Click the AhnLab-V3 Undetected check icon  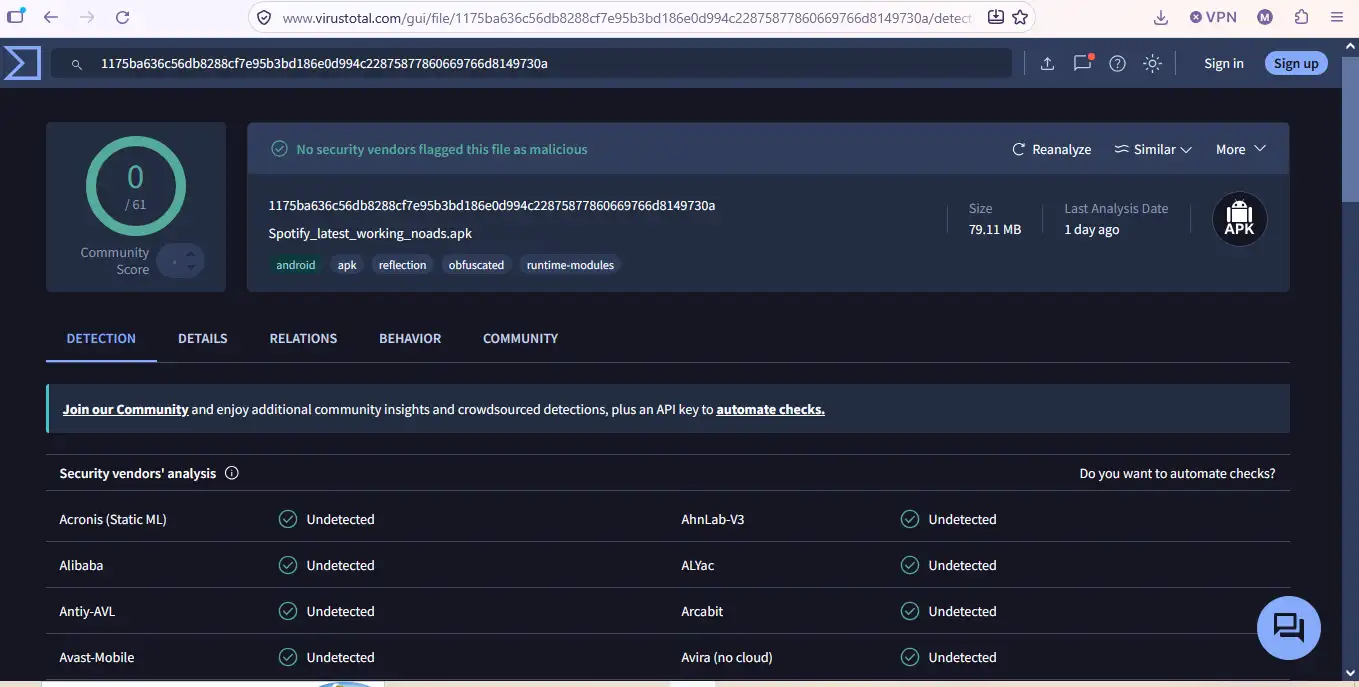(x=910, y=519)
